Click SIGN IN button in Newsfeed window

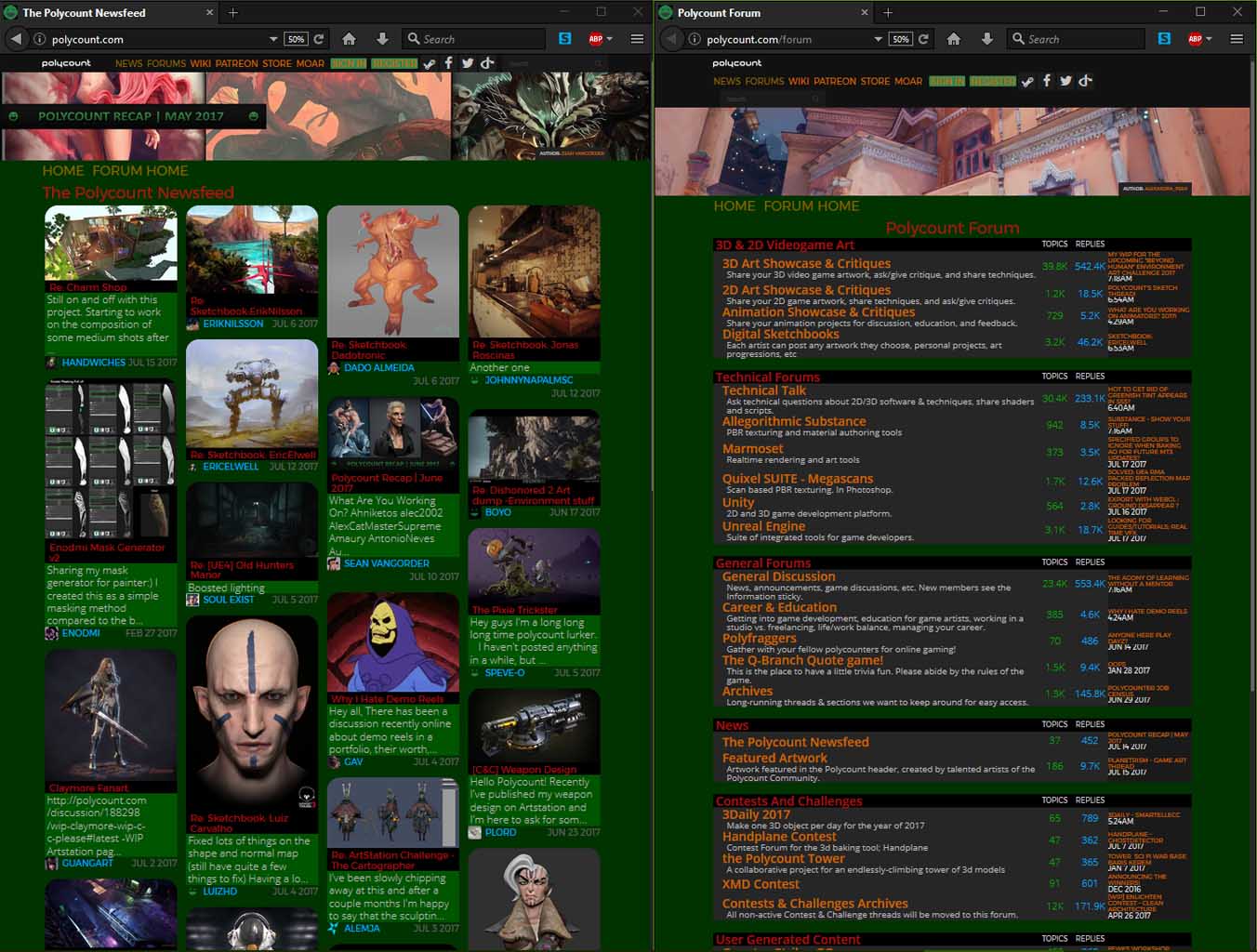point(349,63)
